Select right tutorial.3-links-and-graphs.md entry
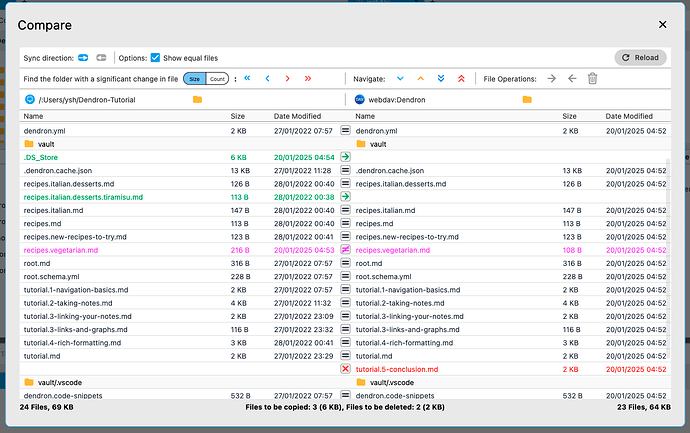This screenshot has width=690, height=433. pos(407,330)
